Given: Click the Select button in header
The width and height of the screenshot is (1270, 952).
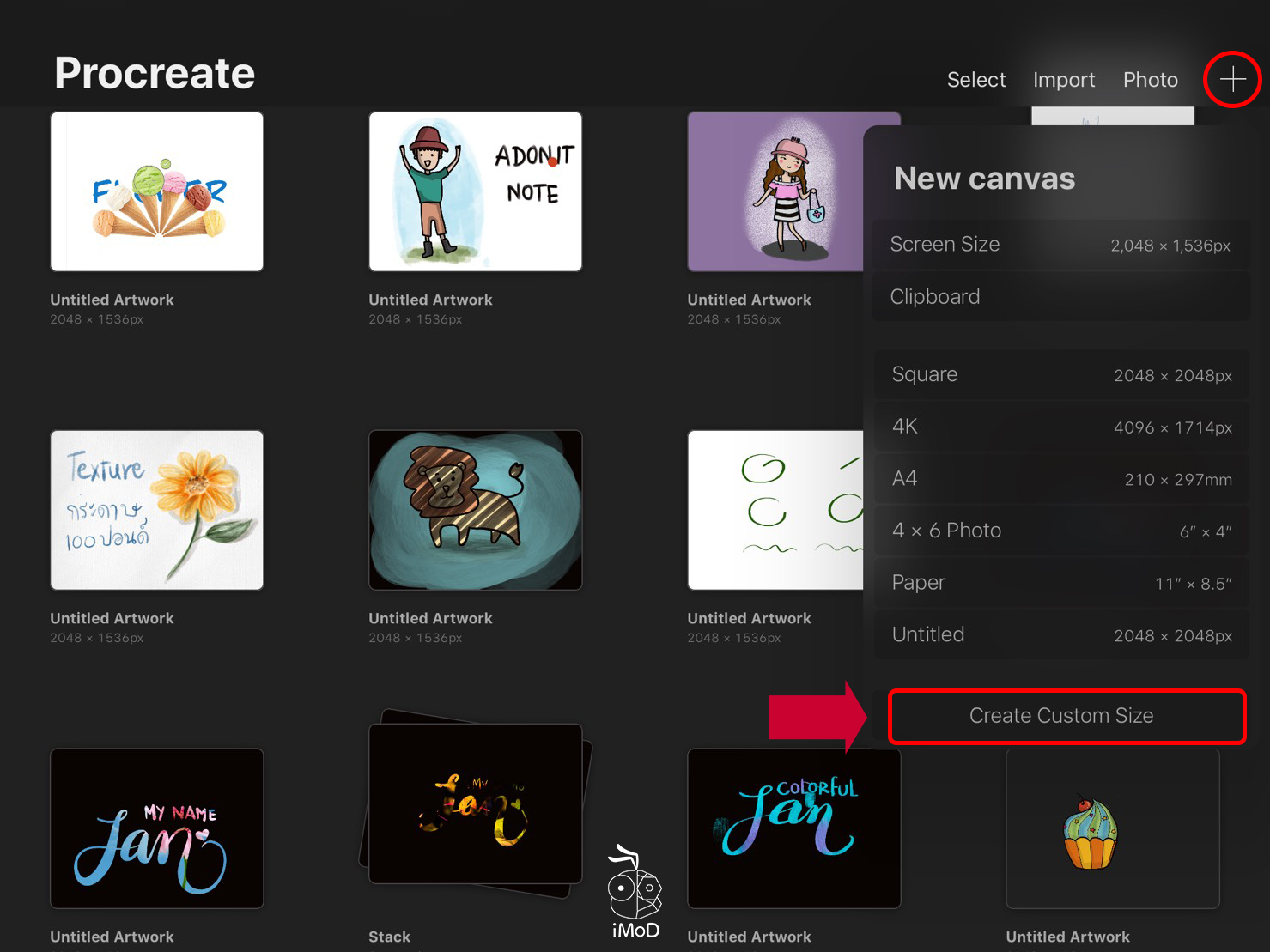Looking at the screenshot, I should coord(975,80).
